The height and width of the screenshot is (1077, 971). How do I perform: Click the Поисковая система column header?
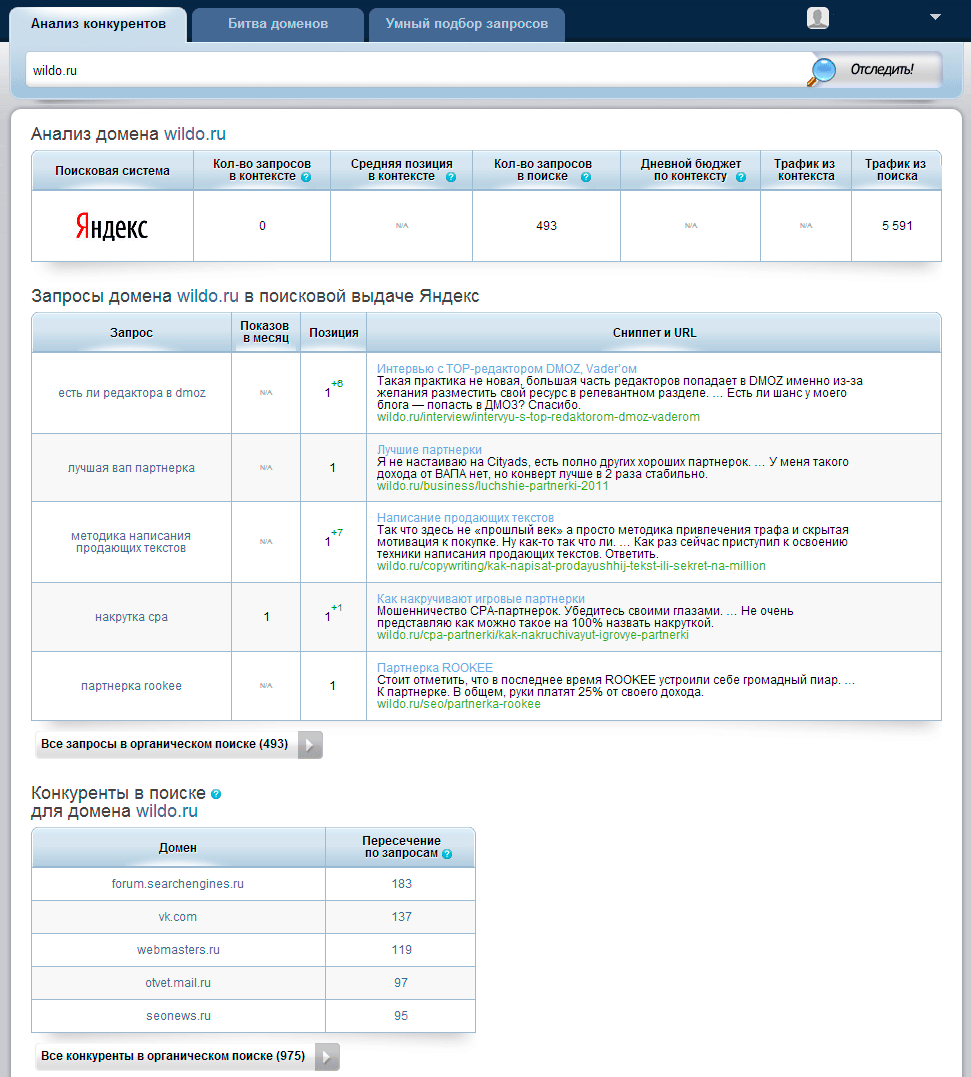point(113,171)
